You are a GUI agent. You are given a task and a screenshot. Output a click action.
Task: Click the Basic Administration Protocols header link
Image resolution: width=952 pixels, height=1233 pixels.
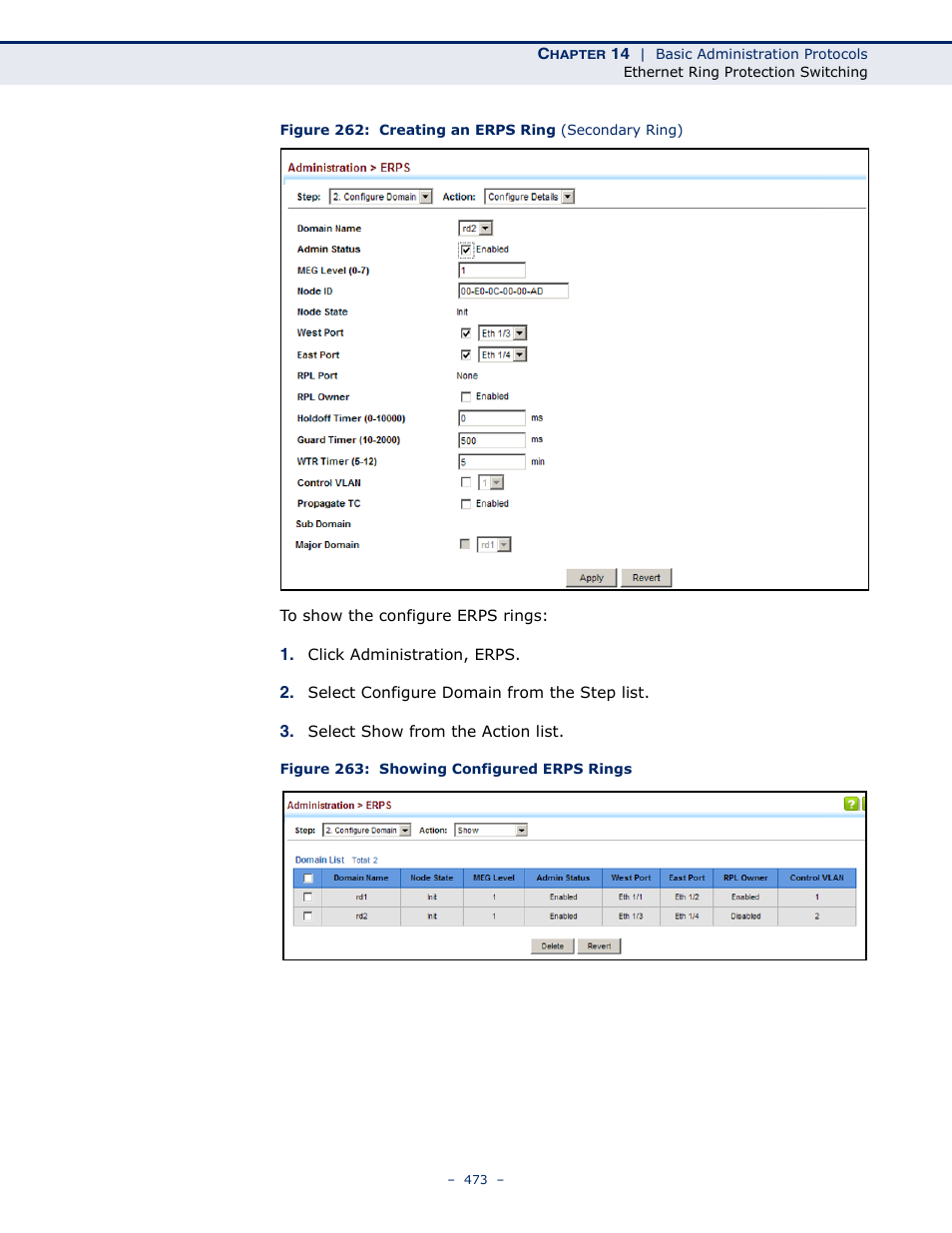[x=761, y=54]
